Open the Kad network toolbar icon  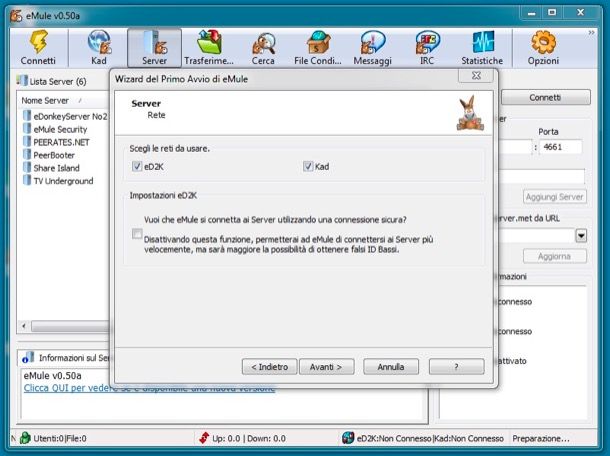point(99,42)
